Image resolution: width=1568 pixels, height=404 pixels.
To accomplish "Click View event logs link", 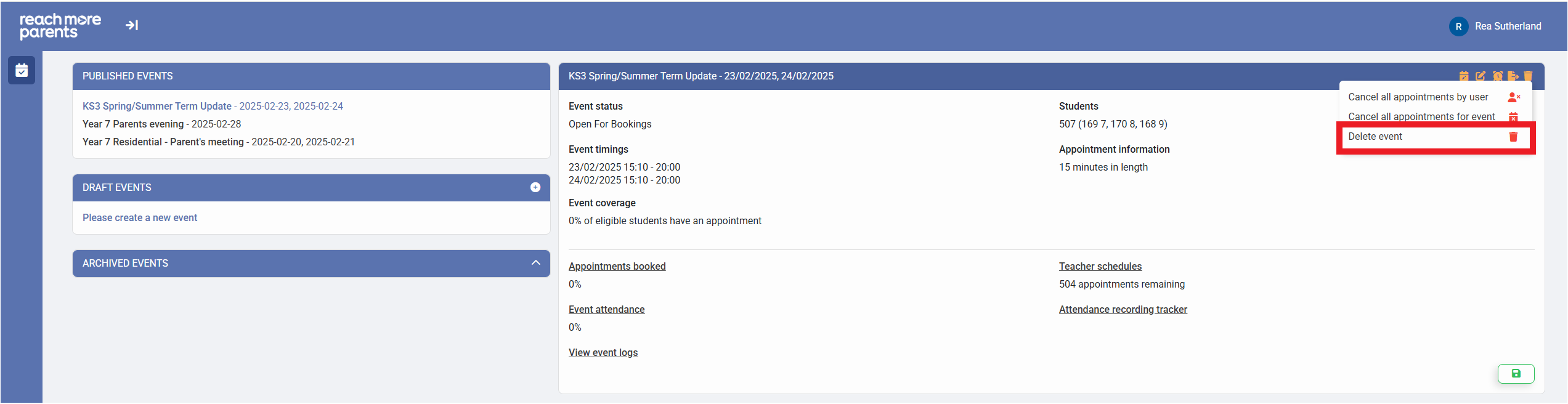I will click(x=603, y=352).
